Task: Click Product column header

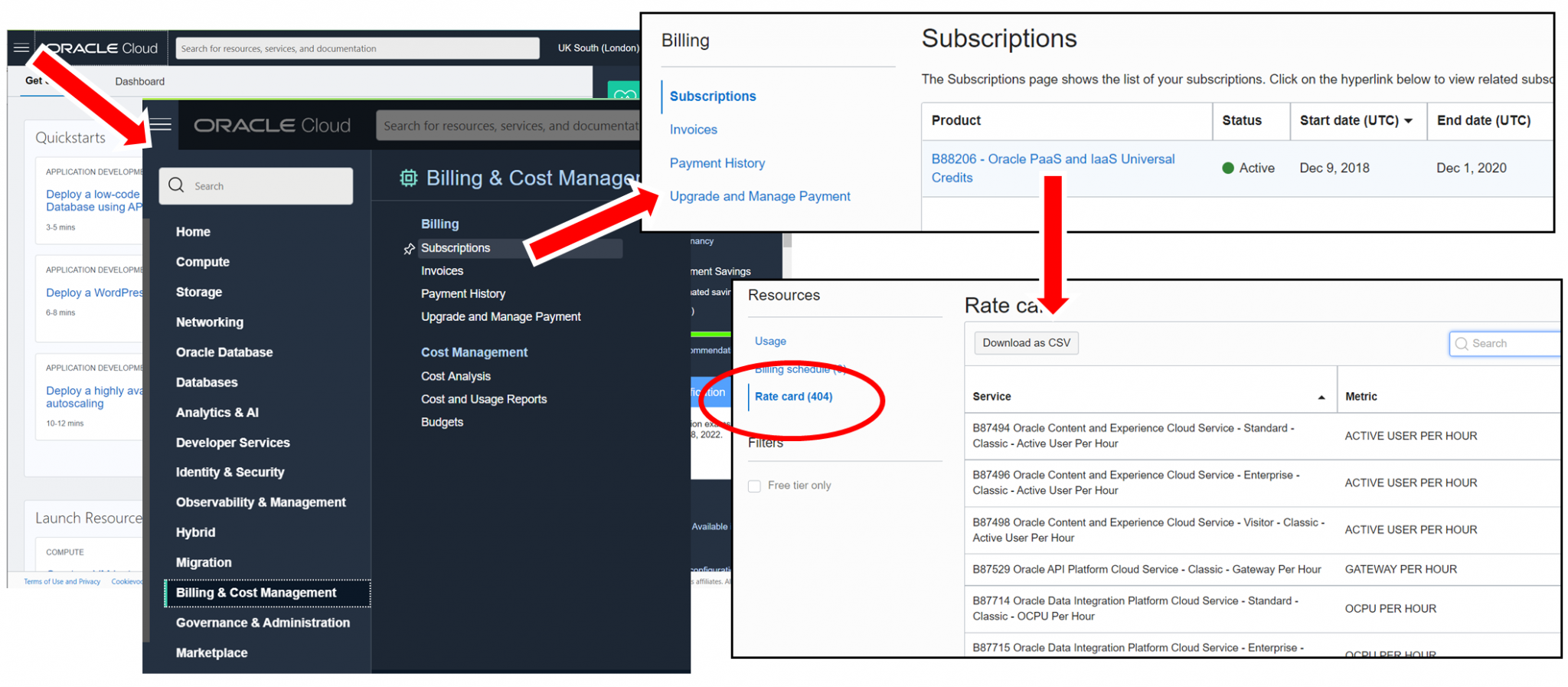Action: 955,120
